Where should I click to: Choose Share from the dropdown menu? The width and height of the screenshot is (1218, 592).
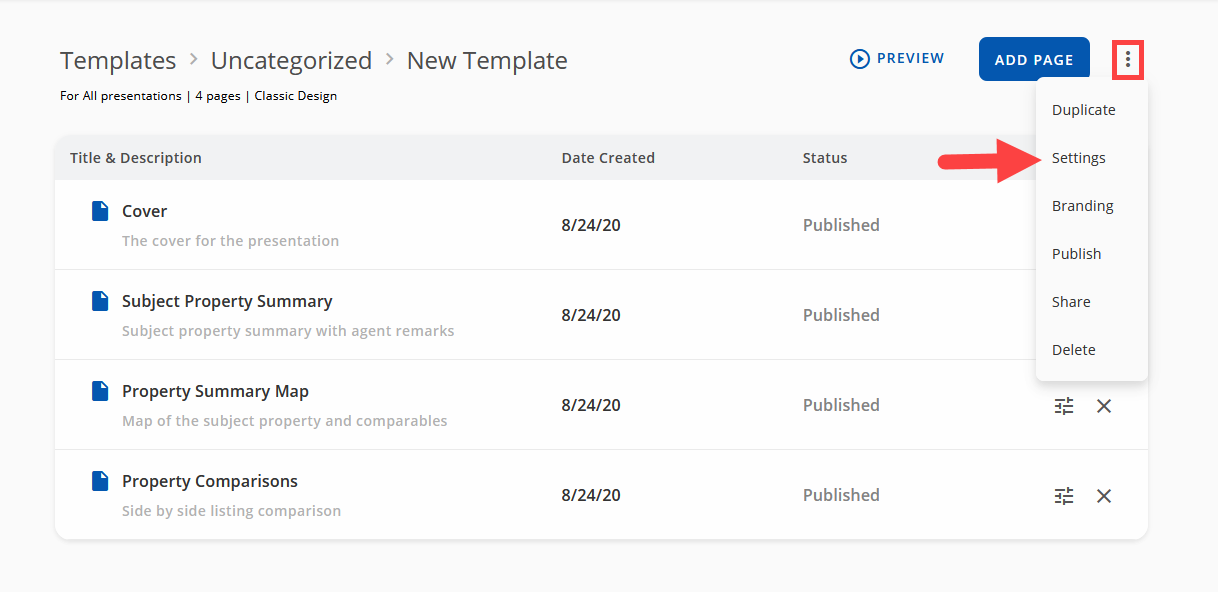(x=1071, y=302)
